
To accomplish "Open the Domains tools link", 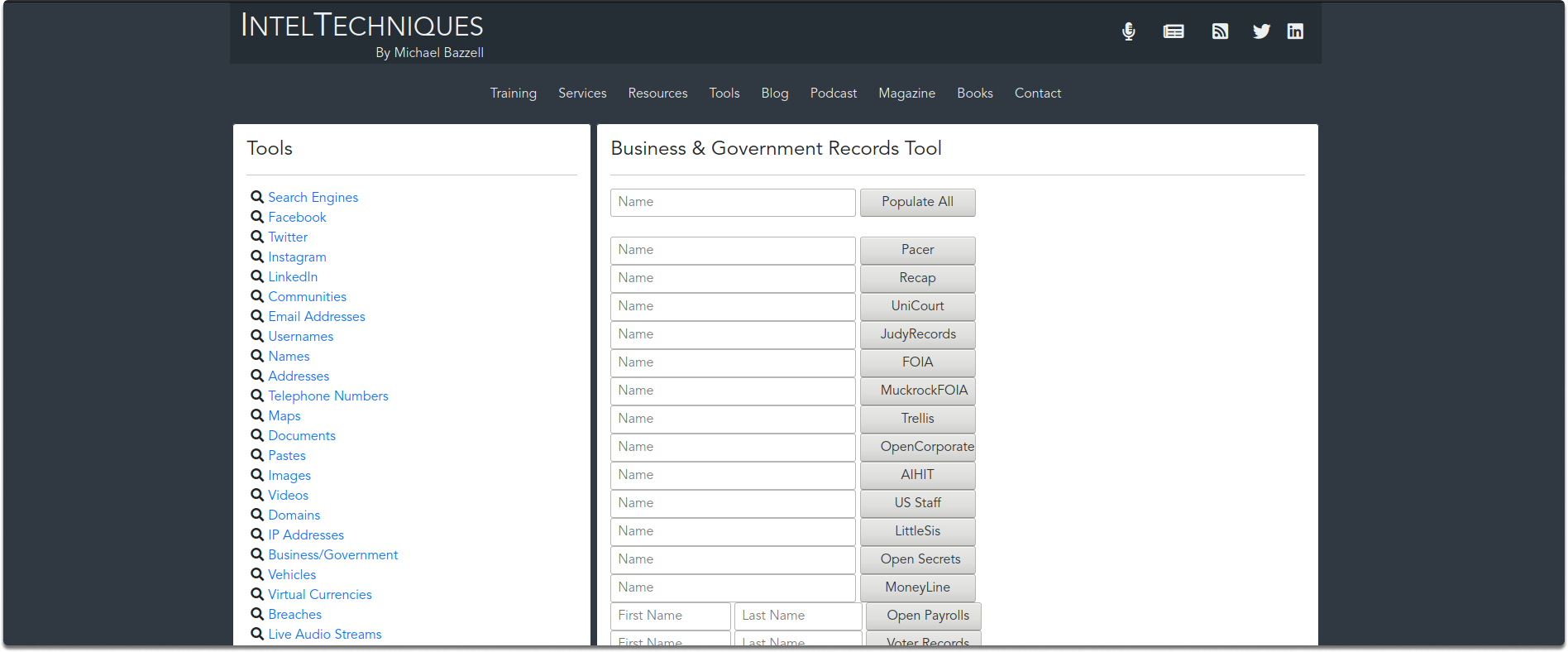I will tap(294, 515).
